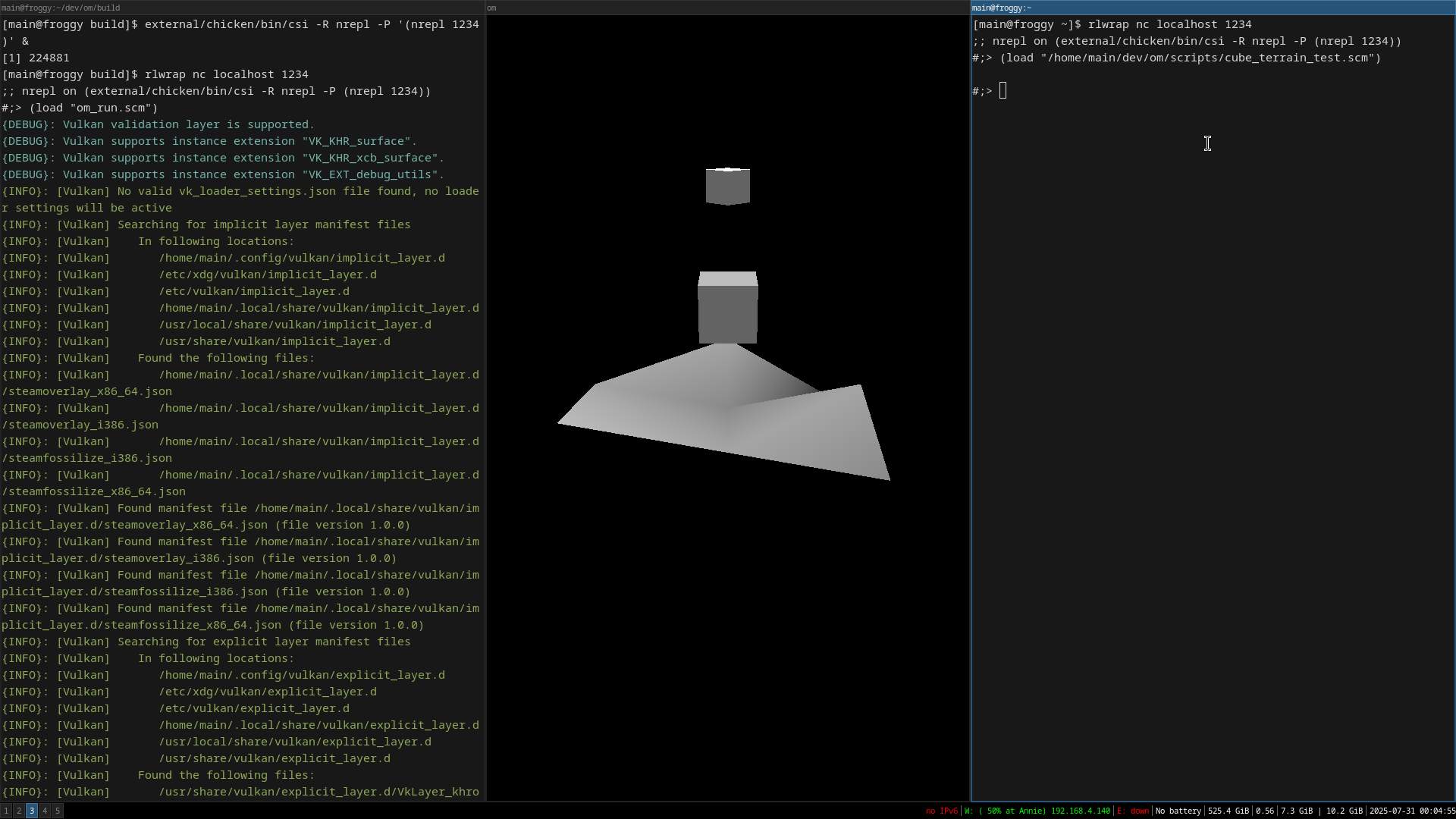The height and width of the screenshot is (819, 1456).
Task: Click ';; nrepl on' line in right terminal
Action: click(1187, 41)
